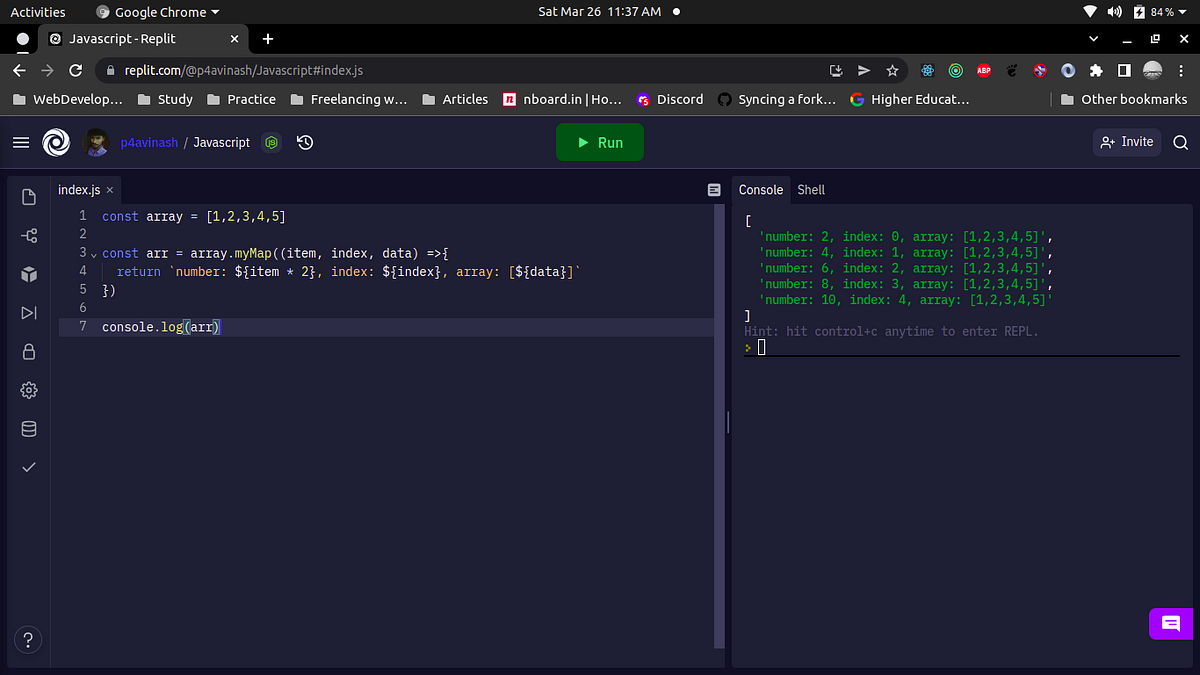Open the Secrets panel (lock icon)
The height and width of the screenshot is (675, 1200).
coord(28,351)
